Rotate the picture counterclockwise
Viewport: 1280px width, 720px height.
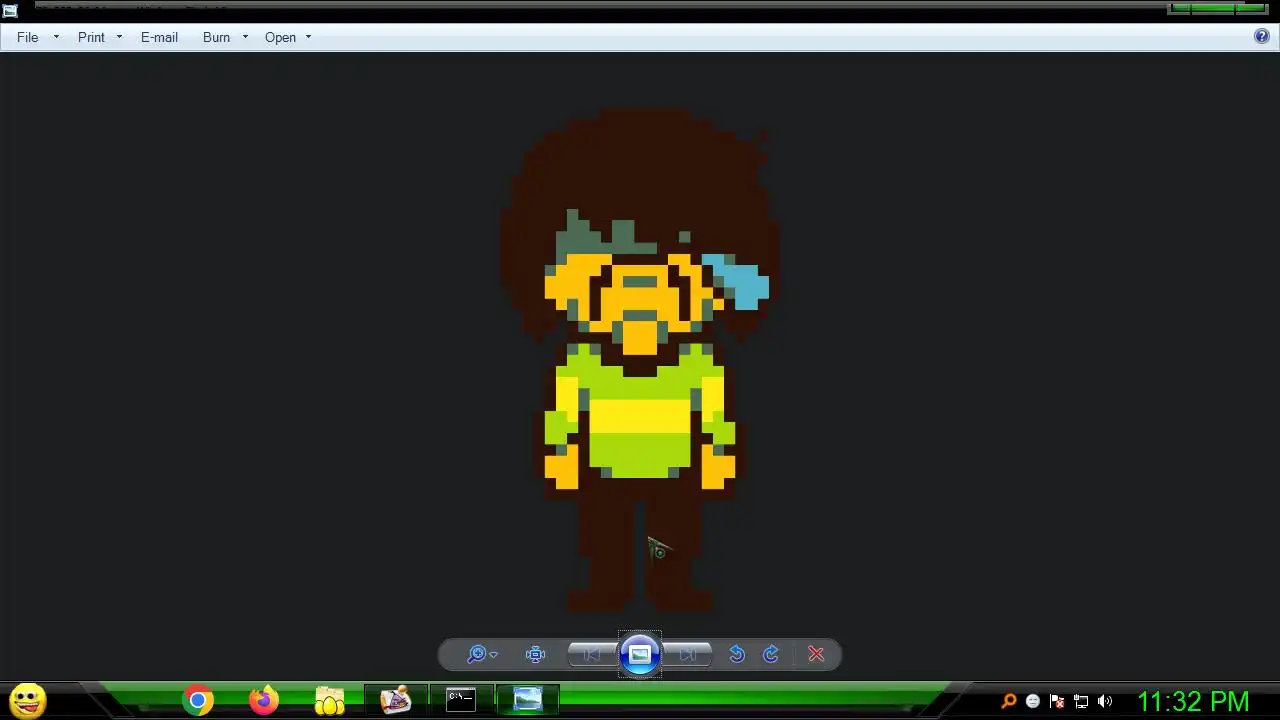coord(737,654)
